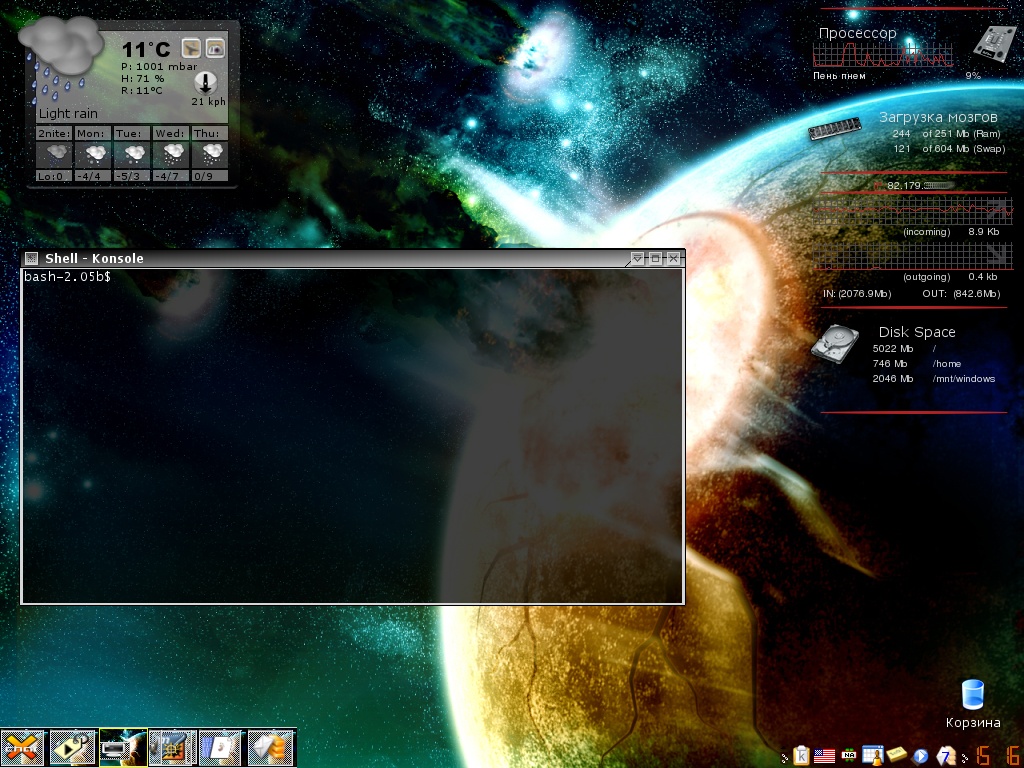Launch the mail client envelope icon
Viewport: 1024px width, 768px height.
point(271,747)
